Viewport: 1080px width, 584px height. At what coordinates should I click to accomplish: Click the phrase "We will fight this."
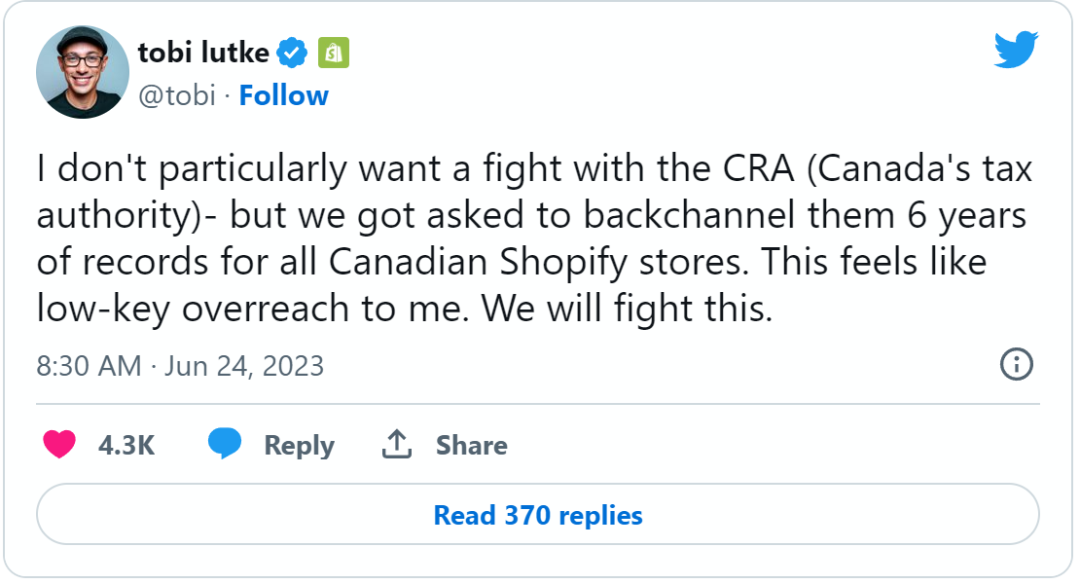click(628, 309)
